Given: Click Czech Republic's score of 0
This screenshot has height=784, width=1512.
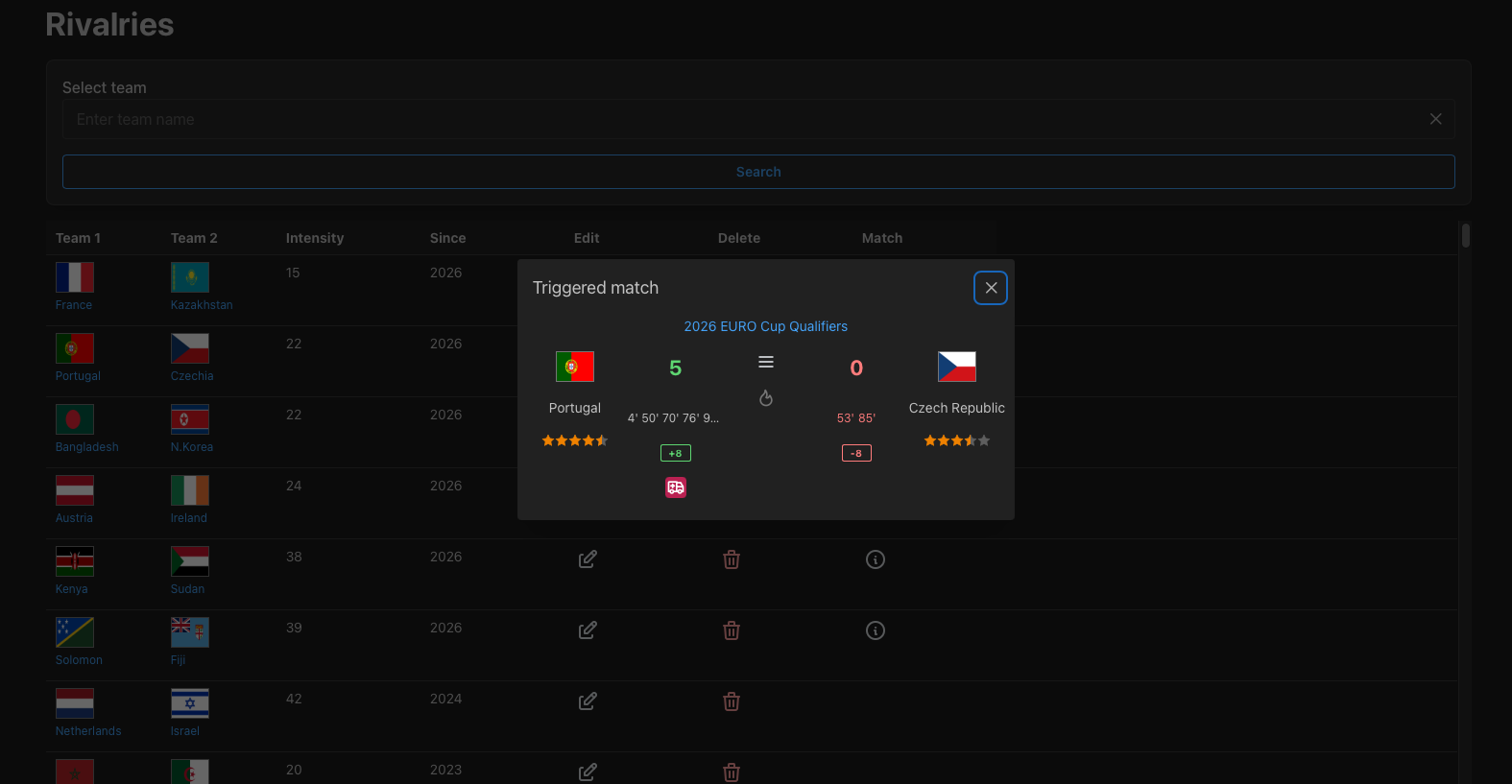Looking at the screenshot, I should tap(856, 368).
